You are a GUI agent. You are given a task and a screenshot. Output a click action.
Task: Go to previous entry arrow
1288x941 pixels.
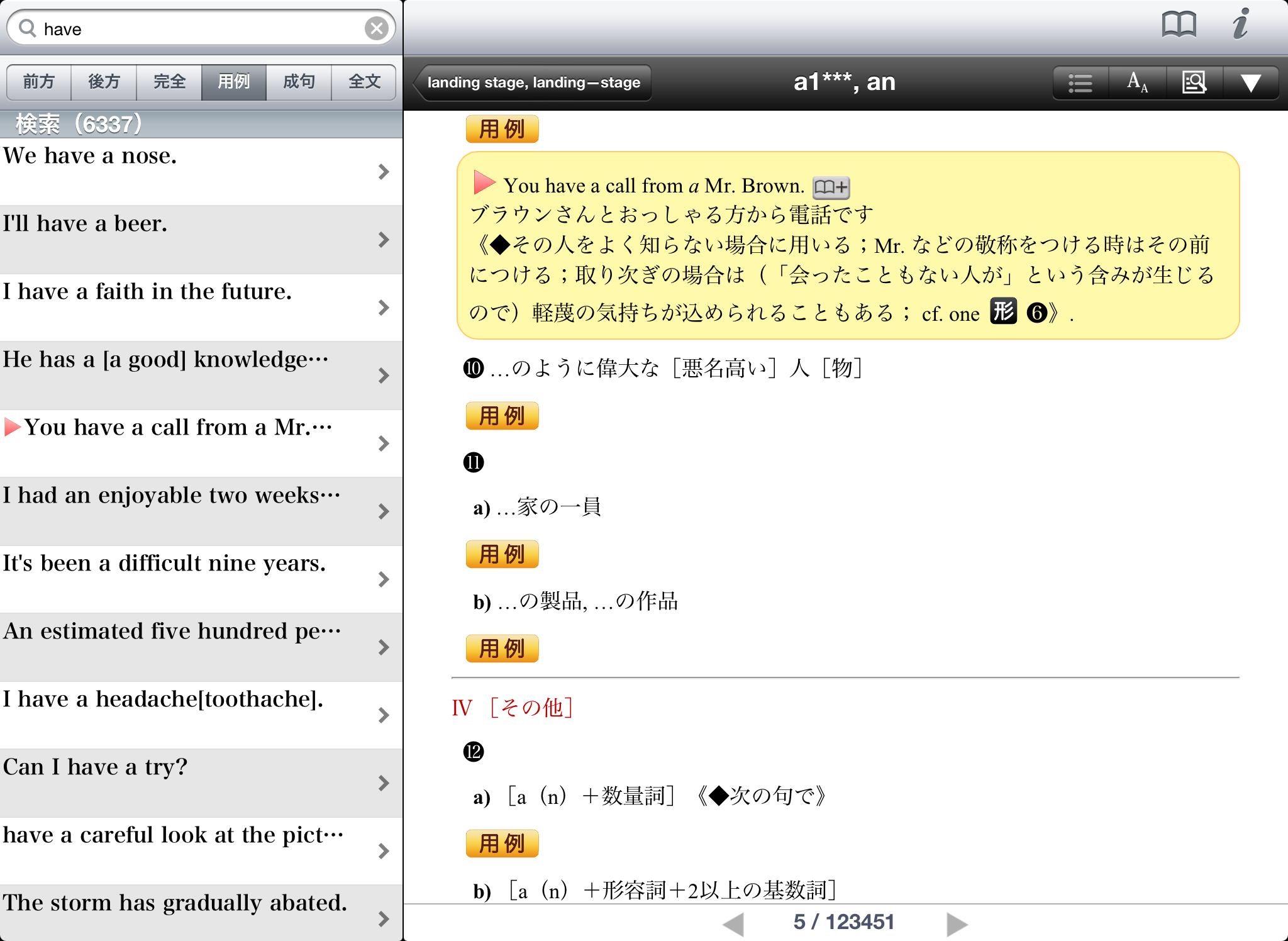[733, 923]
